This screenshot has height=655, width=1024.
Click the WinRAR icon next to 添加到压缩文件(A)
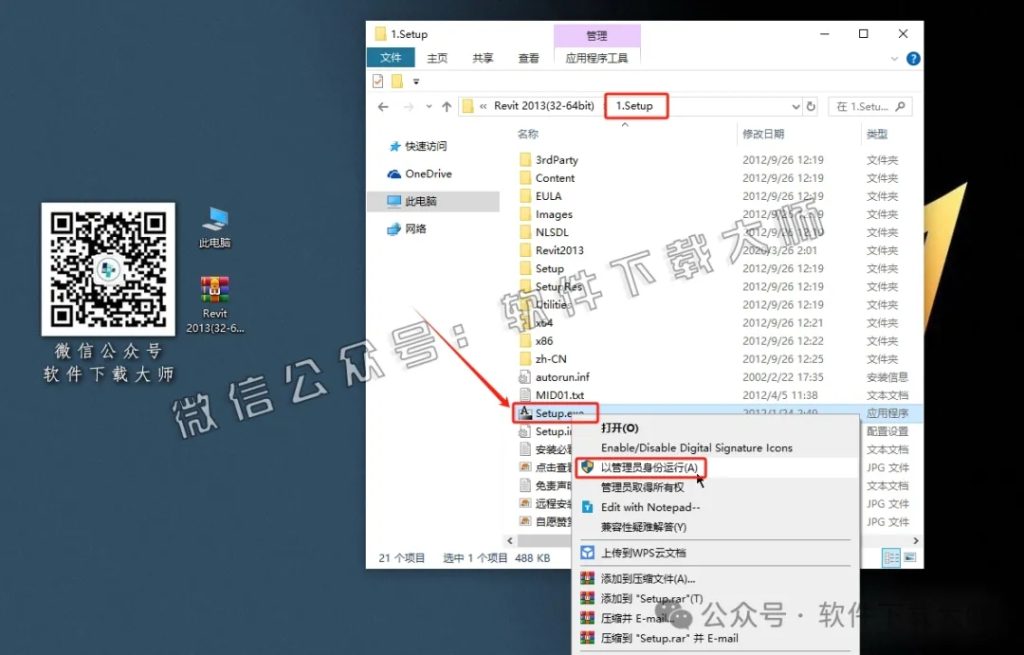[x=588, y=578]
